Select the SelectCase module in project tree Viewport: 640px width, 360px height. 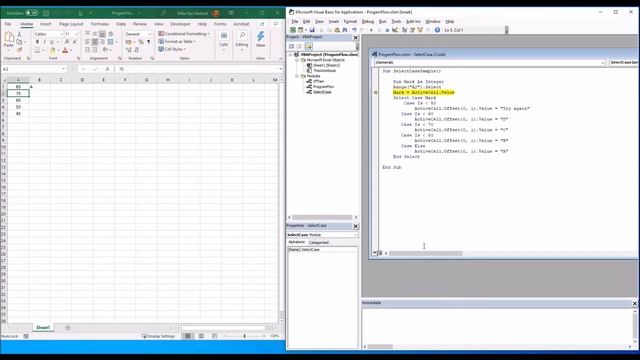coord(322,92)
